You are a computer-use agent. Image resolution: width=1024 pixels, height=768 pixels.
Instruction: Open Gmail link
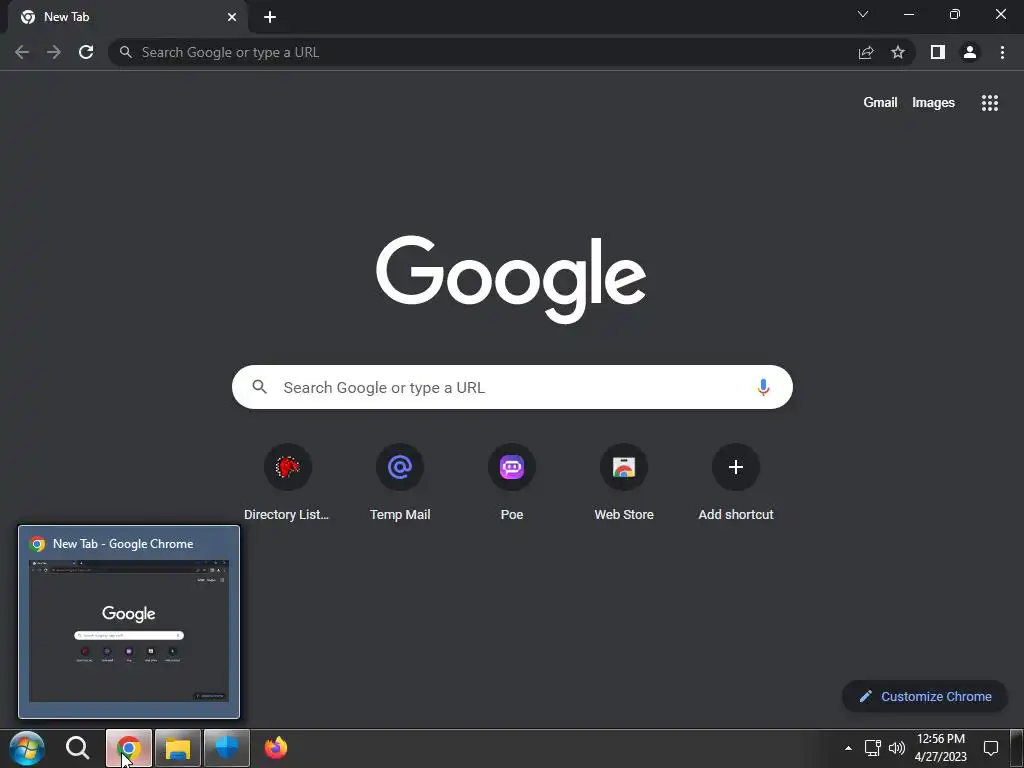(880, 103)
